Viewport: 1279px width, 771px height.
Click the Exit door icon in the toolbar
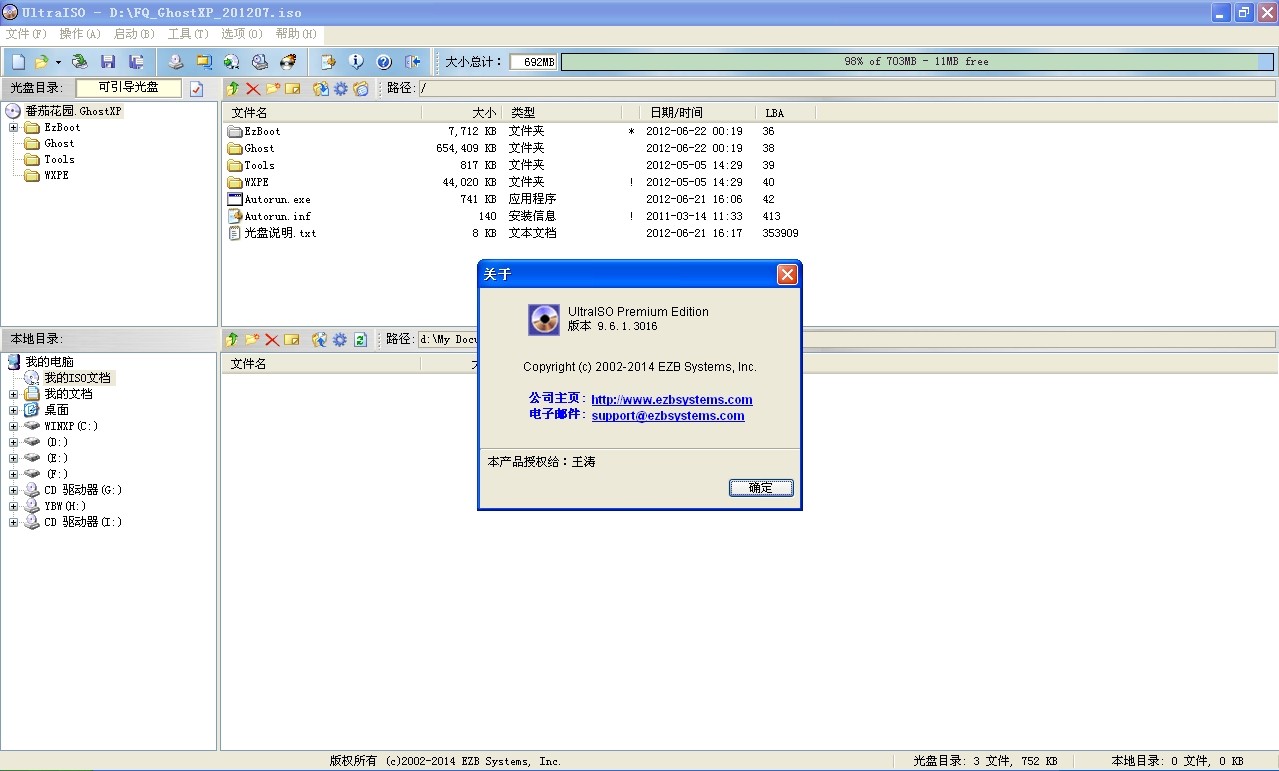412,62
